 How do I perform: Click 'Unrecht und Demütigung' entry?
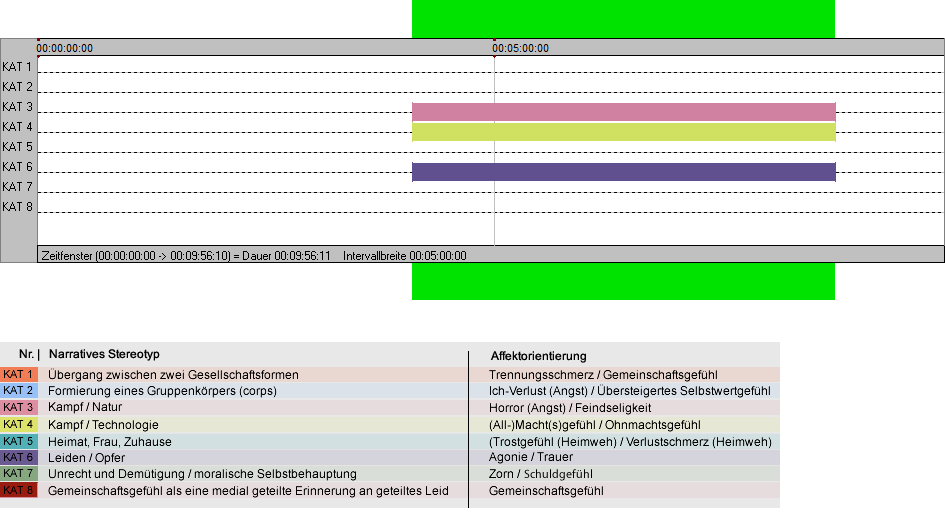(116, 474)
